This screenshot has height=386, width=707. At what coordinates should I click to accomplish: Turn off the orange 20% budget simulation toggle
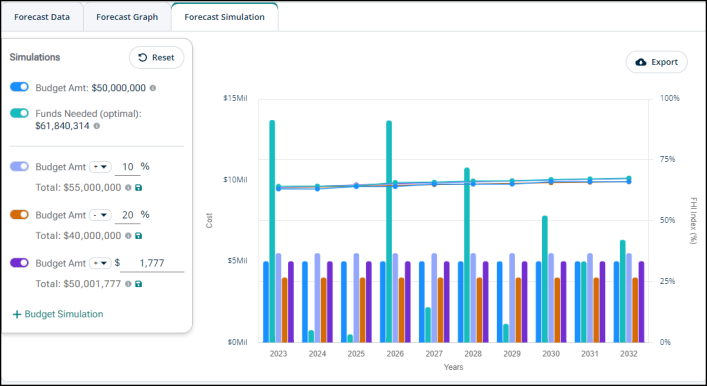19,215
